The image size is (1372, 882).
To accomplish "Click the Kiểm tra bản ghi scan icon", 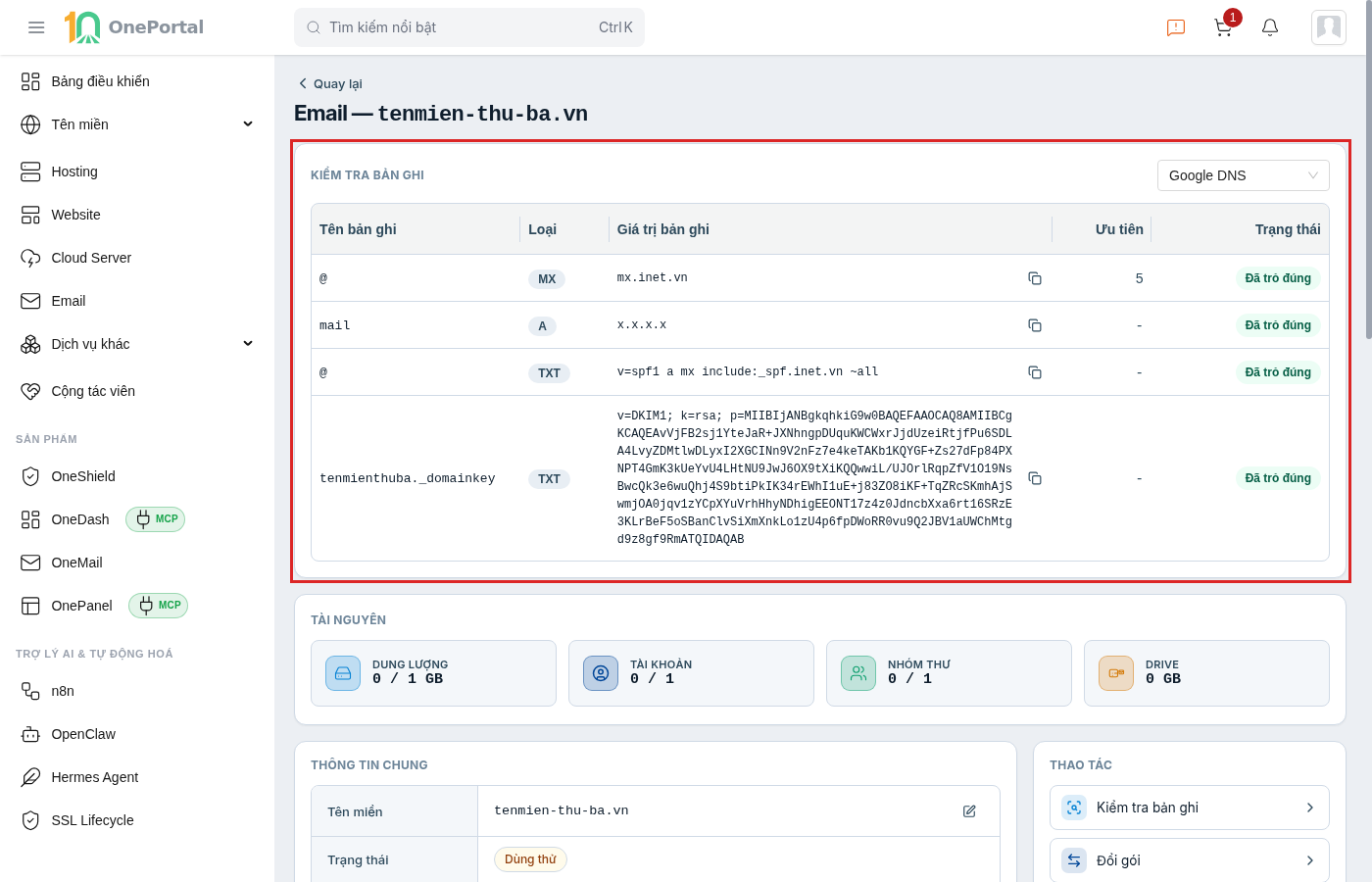I will point(1074,808).
